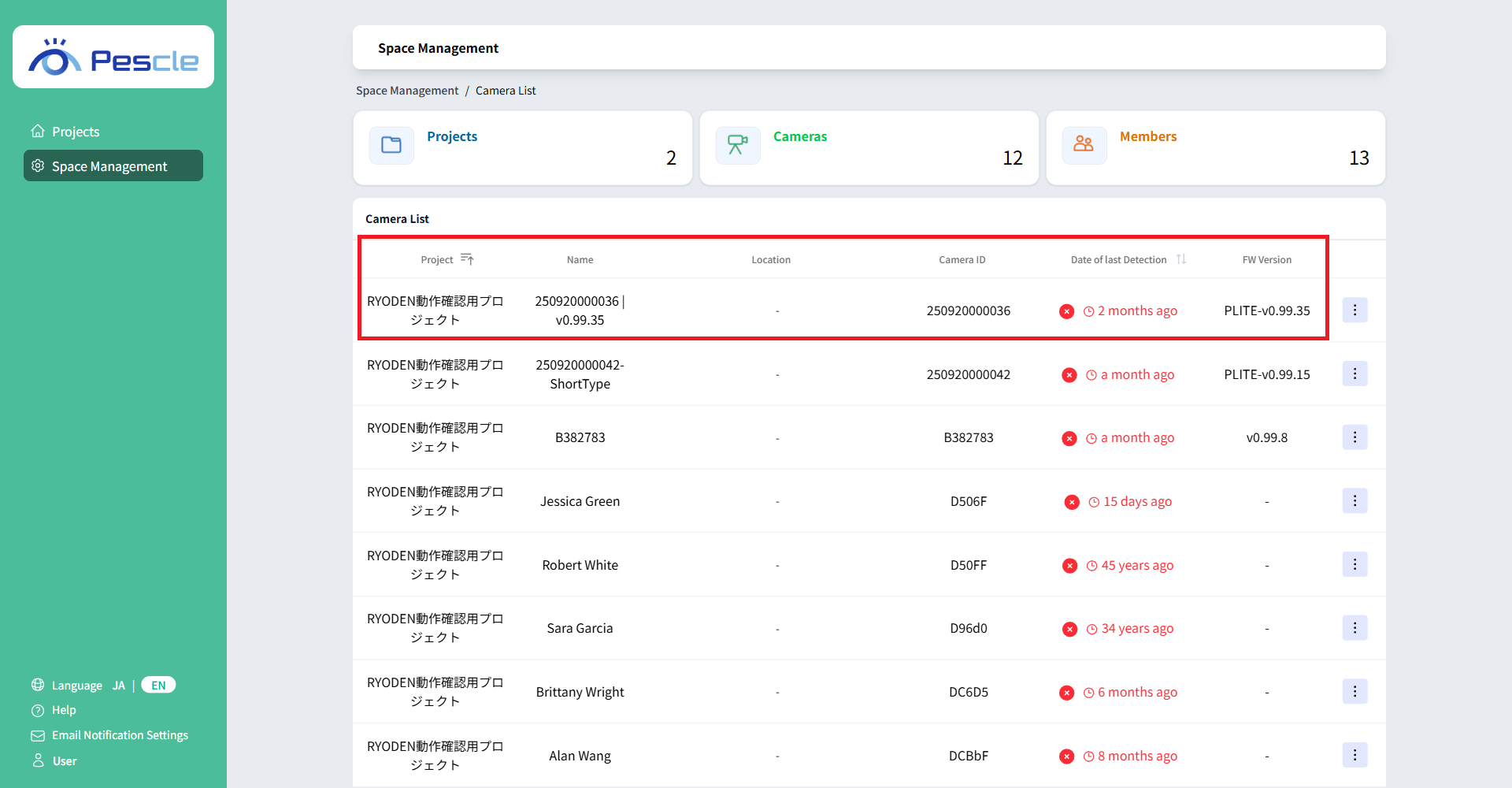Viewport: 1512px width, 788px height.
Task: Open actions menu for camera 250920000036
Action: [x=1354, y=310]
